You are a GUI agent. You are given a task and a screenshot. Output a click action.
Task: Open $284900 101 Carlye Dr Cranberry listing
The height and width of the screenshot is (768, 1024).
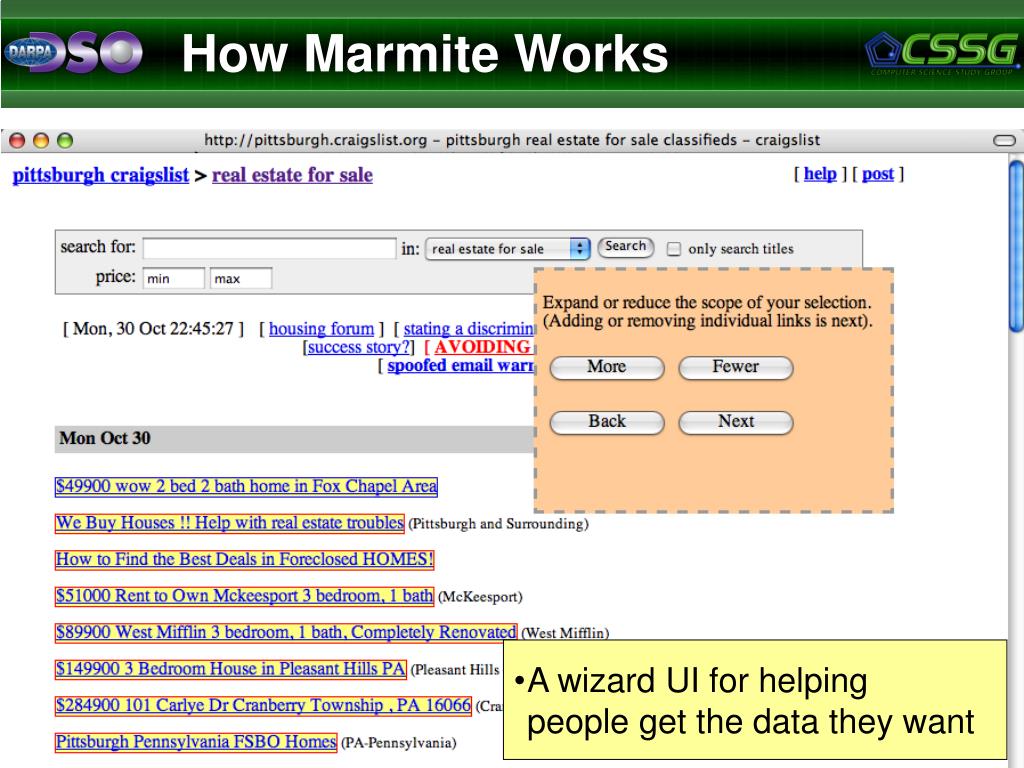point(263,706)
